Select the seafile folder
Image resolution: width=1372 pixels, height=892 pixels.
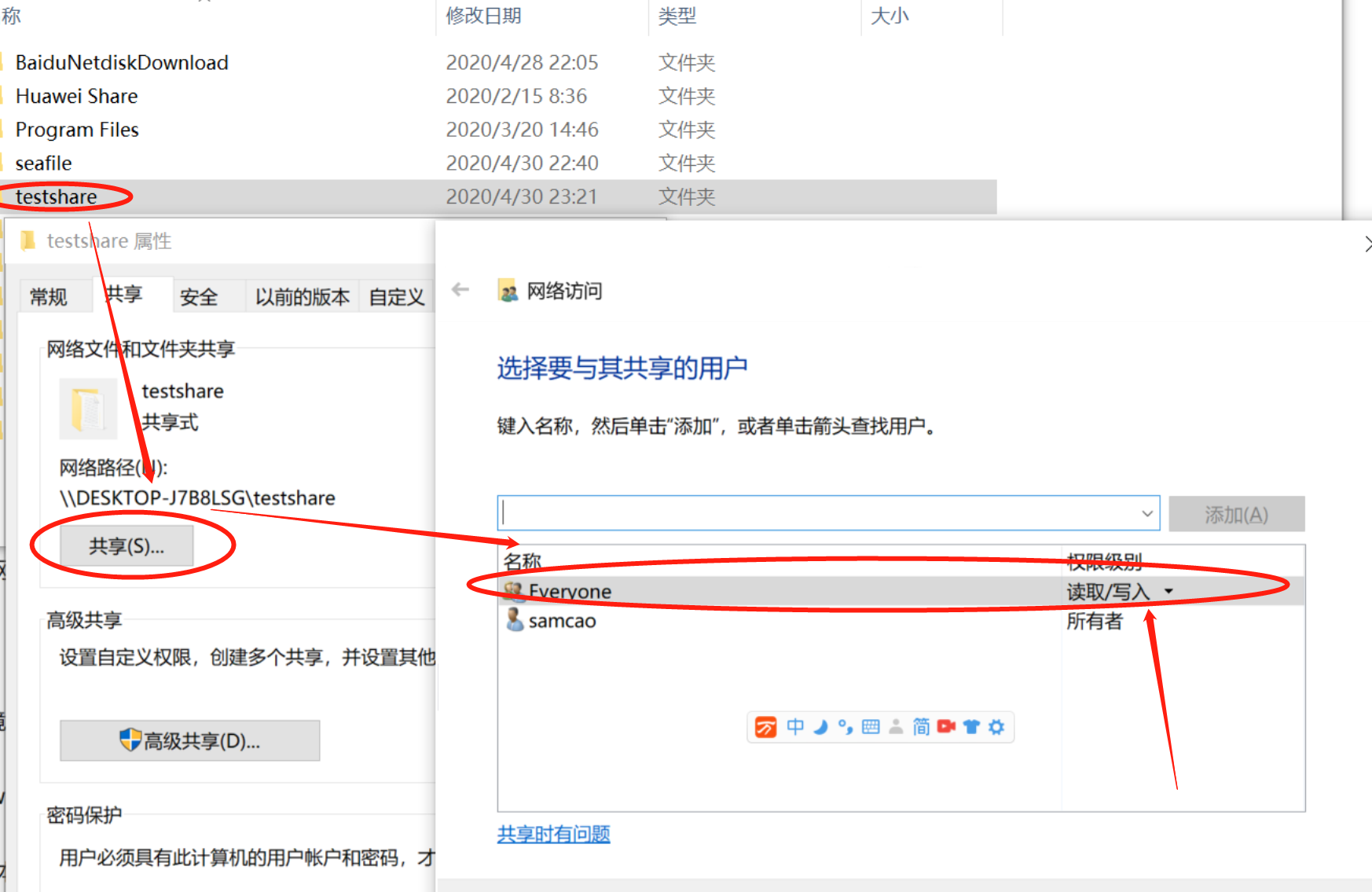pos(43,163)
